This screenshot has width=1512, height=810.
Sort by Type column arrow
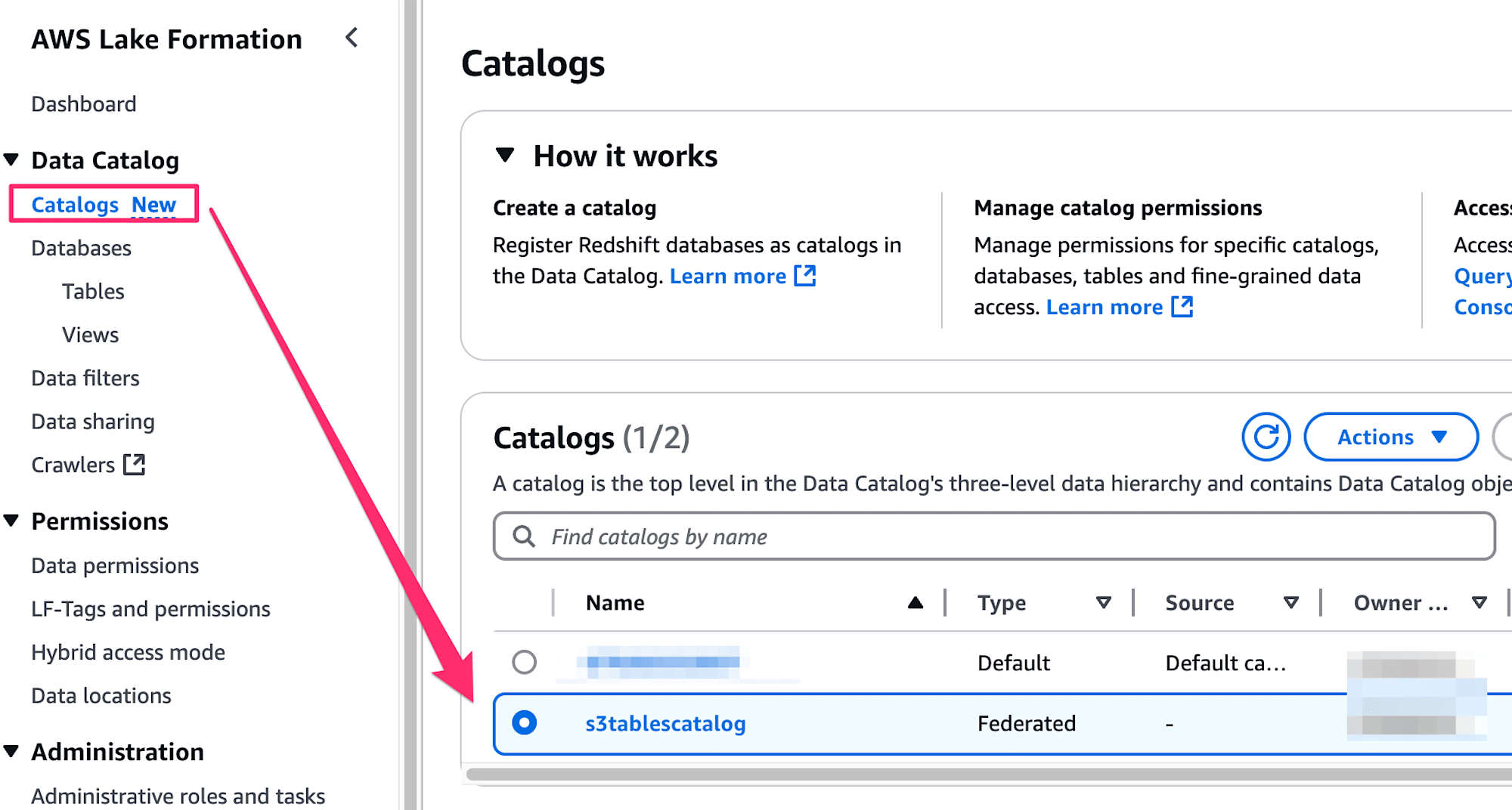tap(1104, 602)
